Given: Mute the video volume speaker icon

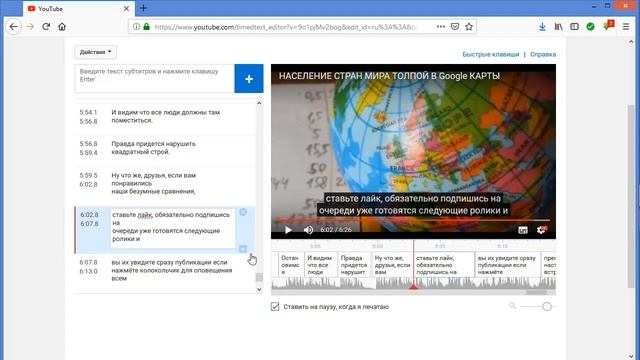Looking at the screenshot, I should pos(308,230).
